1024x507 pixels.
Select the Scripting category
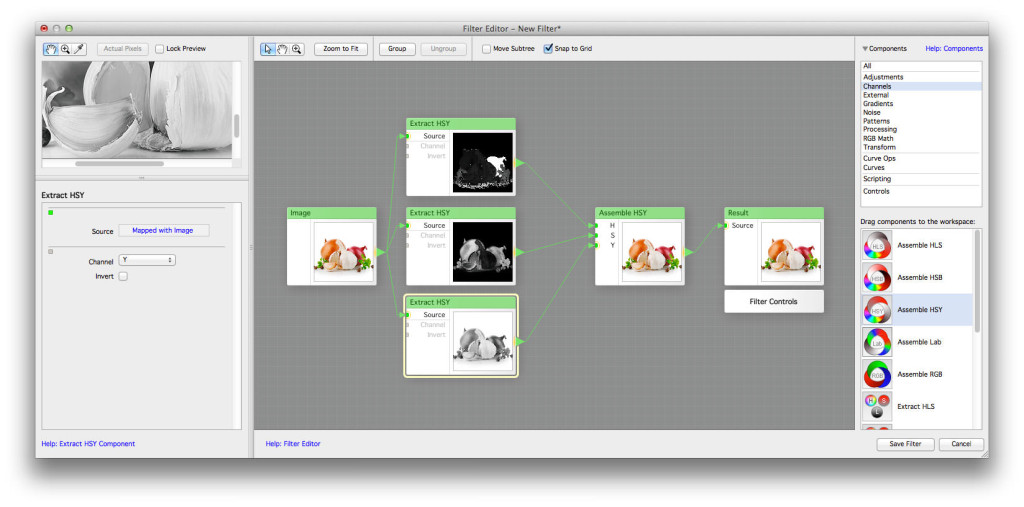[x=921, y=178]
